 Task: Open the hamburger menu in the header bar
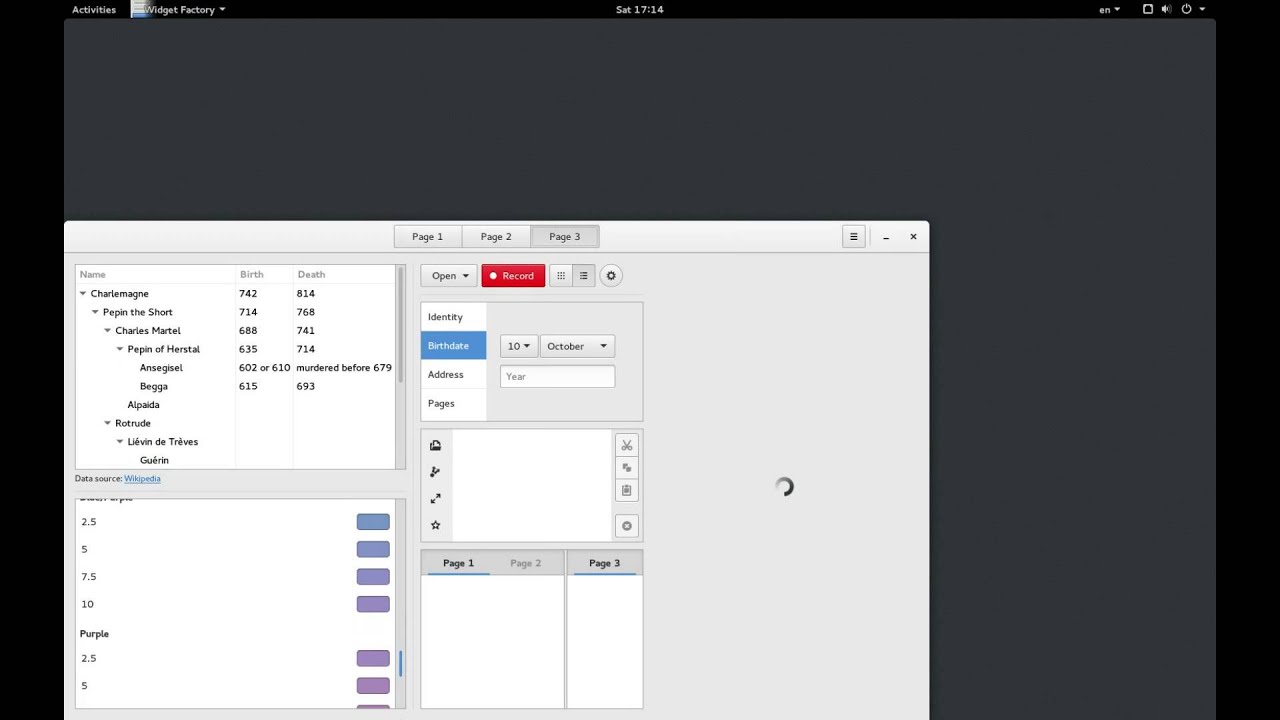tap(853, 237)
